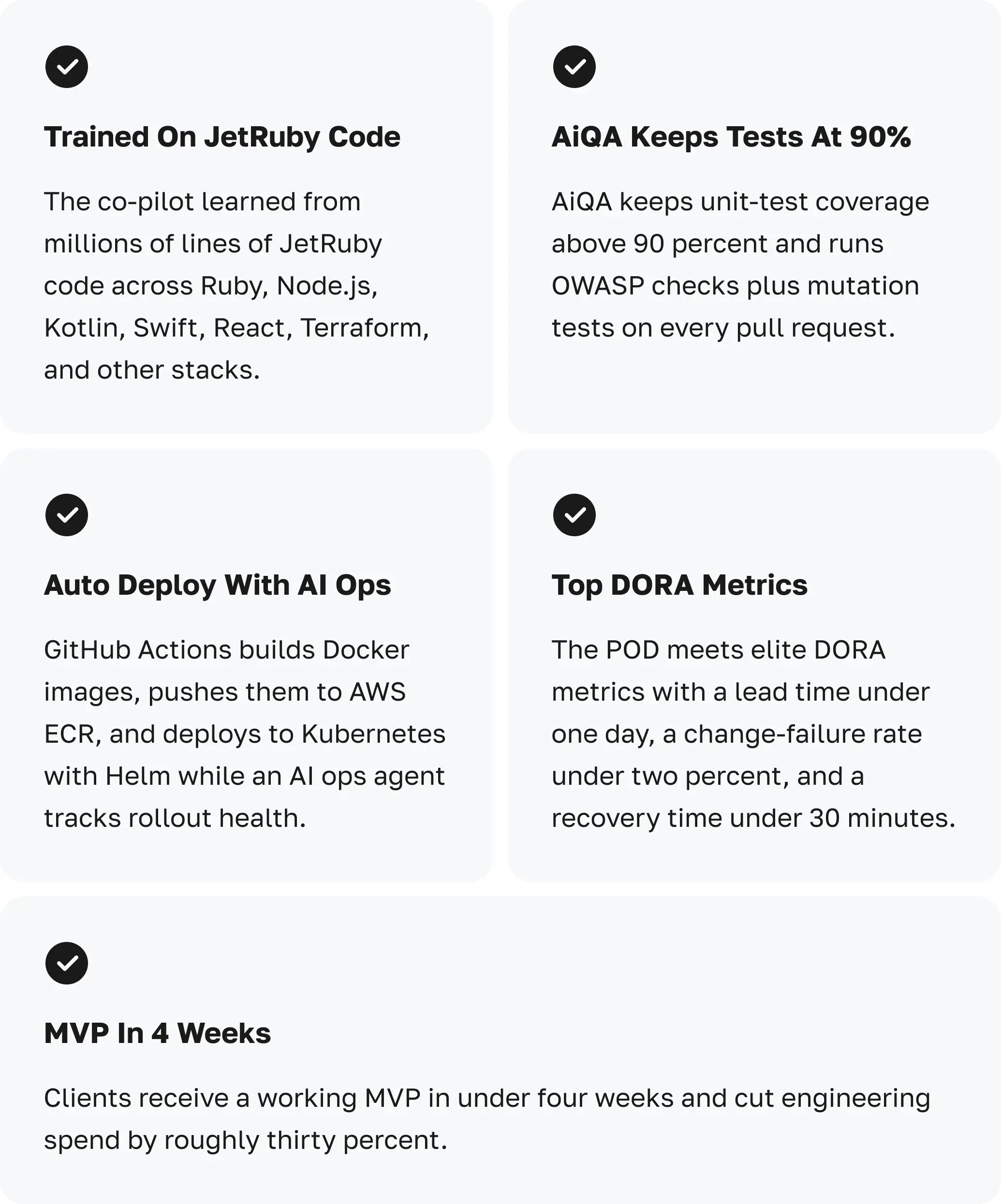Click the word 'OWASP' in the AiQA description

pyautogui.click(x=597, y=286)
